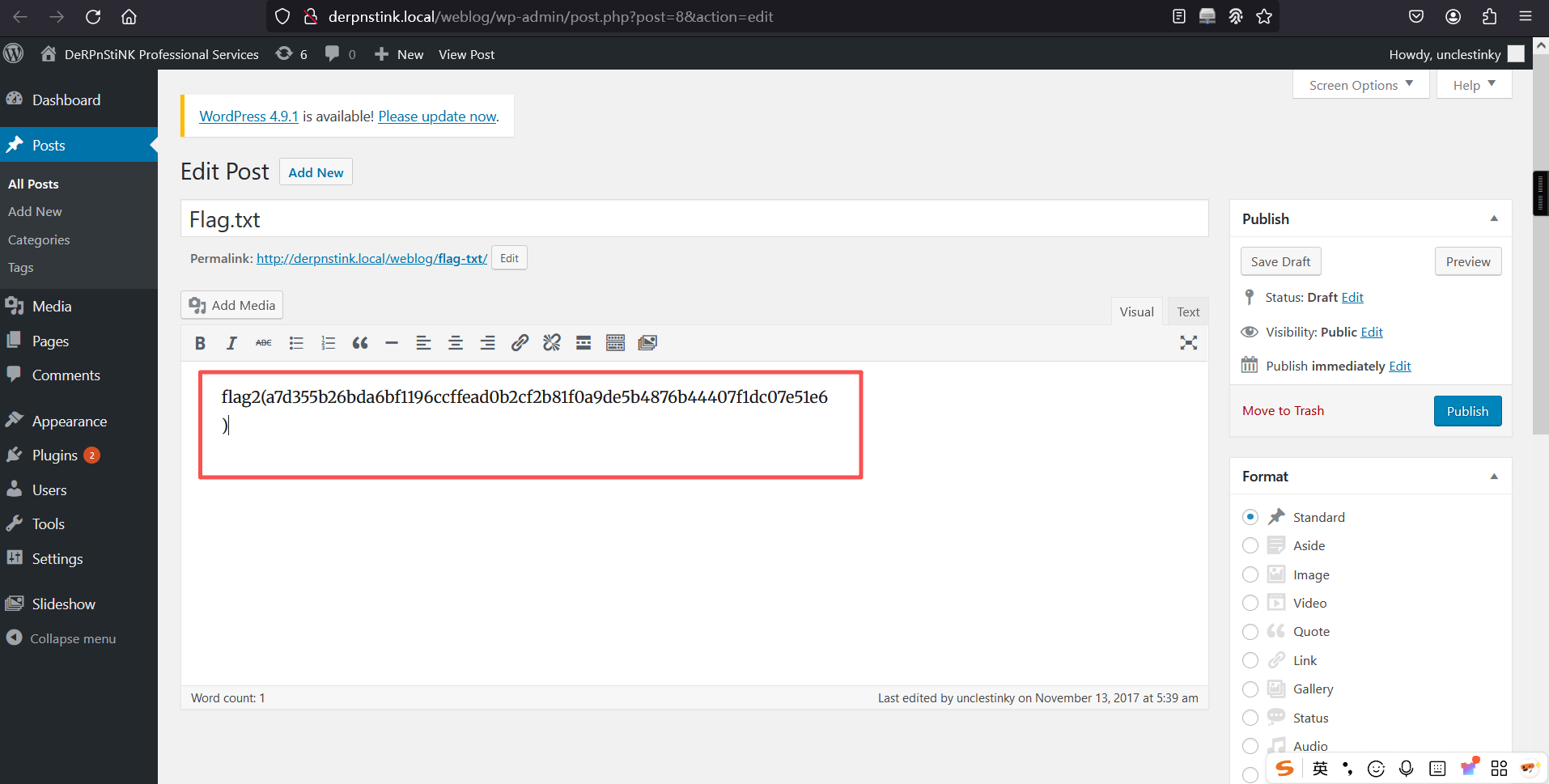Select the Standard post format
The image size is (1549, 784).
[1250, 517]
